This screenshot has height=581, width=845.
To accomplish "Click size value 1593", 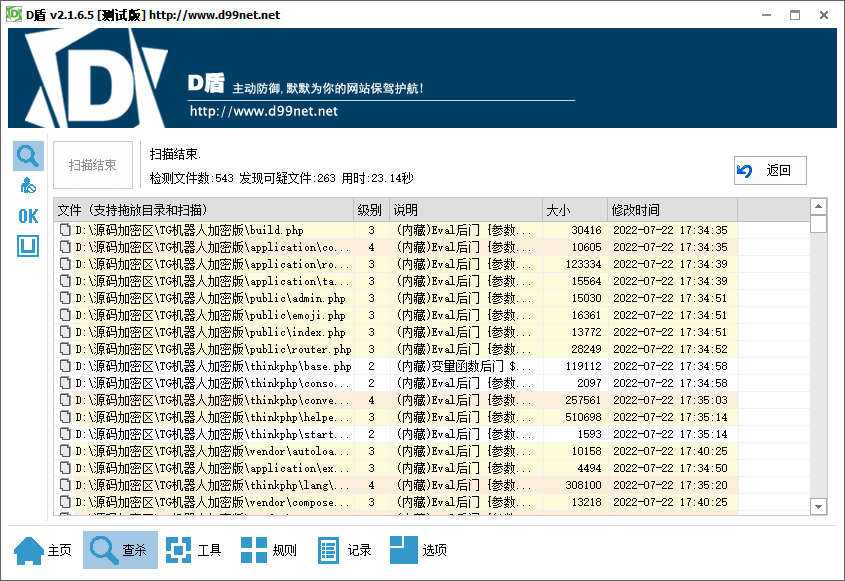I will pos(589,434).
